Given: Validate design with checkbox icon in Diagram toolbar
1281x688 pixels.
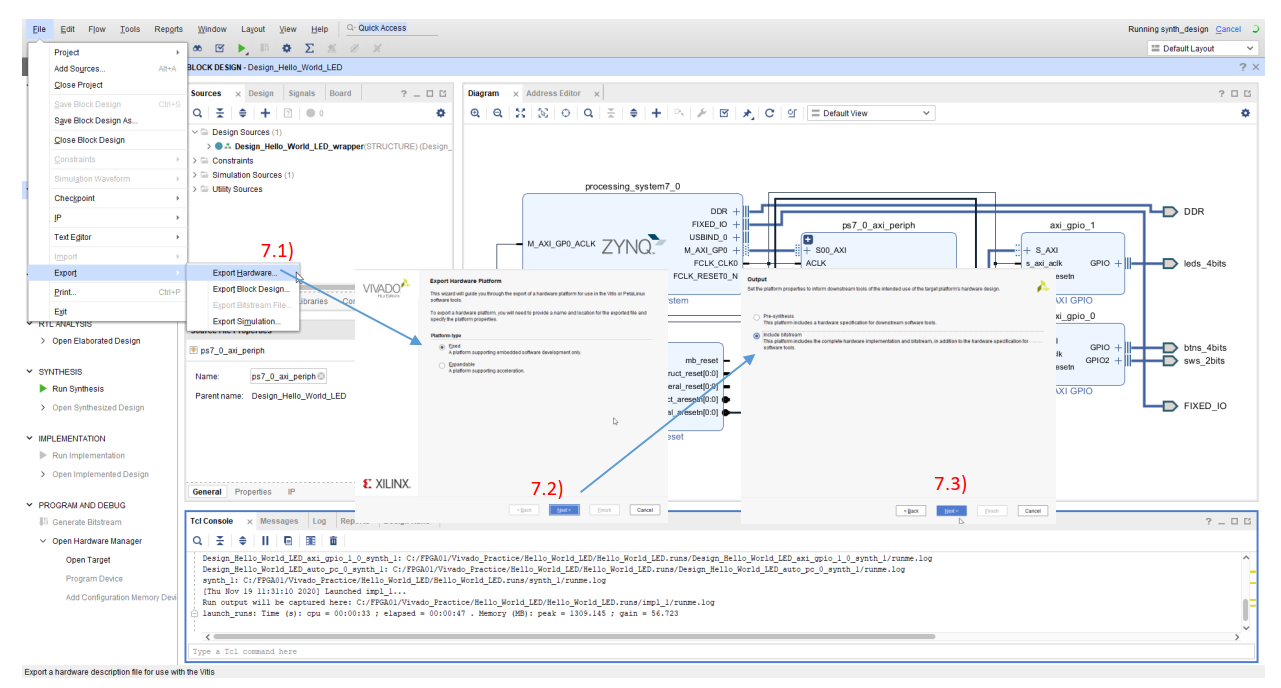Looking at the screenshot, I should 724,113.
